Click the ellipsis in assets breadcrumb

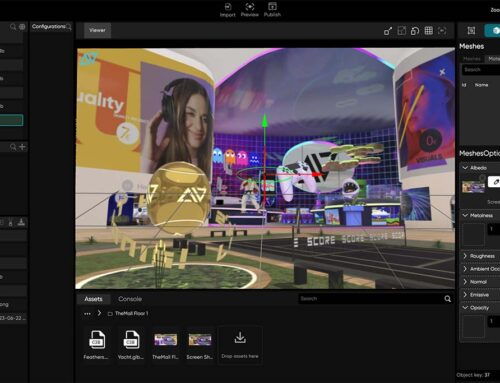click(87, 314)
